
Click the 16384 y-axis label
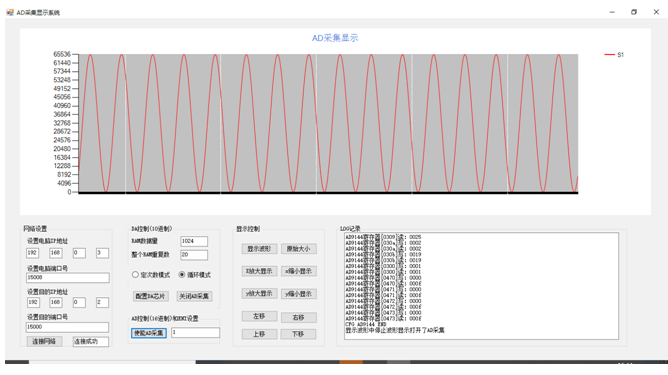tap(62, 157)
